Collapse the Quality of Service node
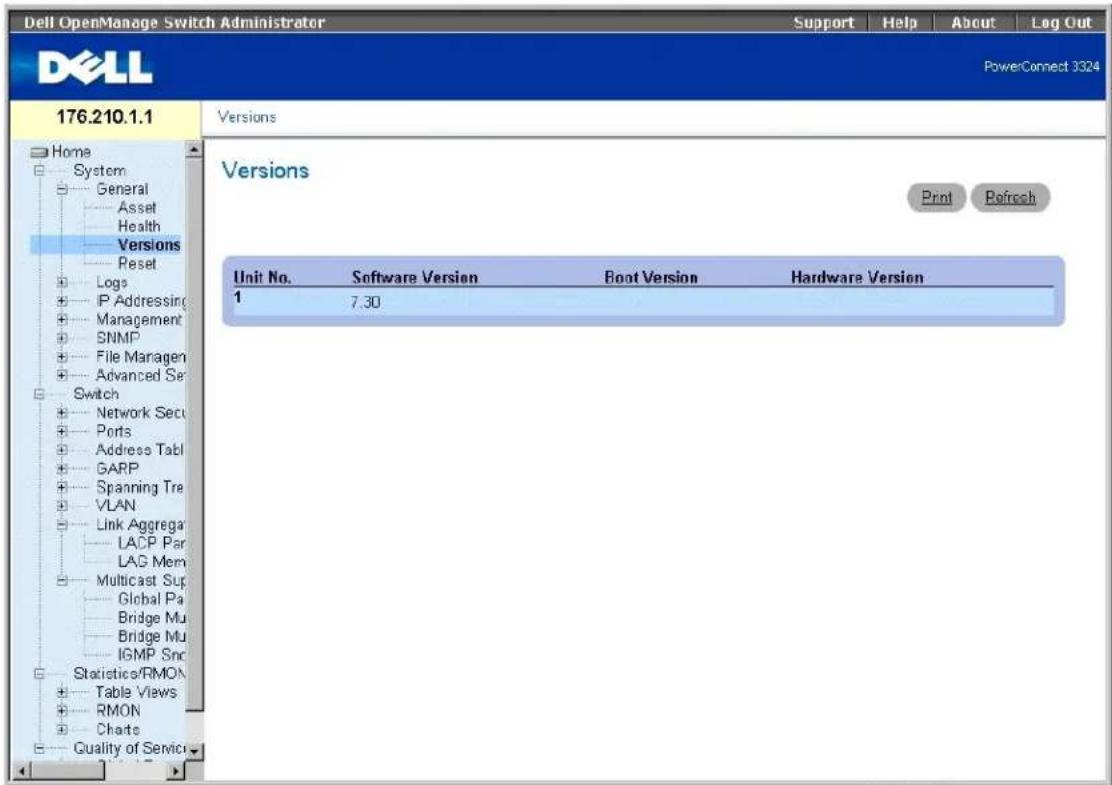This screenshot has height=785, width=1112. [x=40, y=748]
